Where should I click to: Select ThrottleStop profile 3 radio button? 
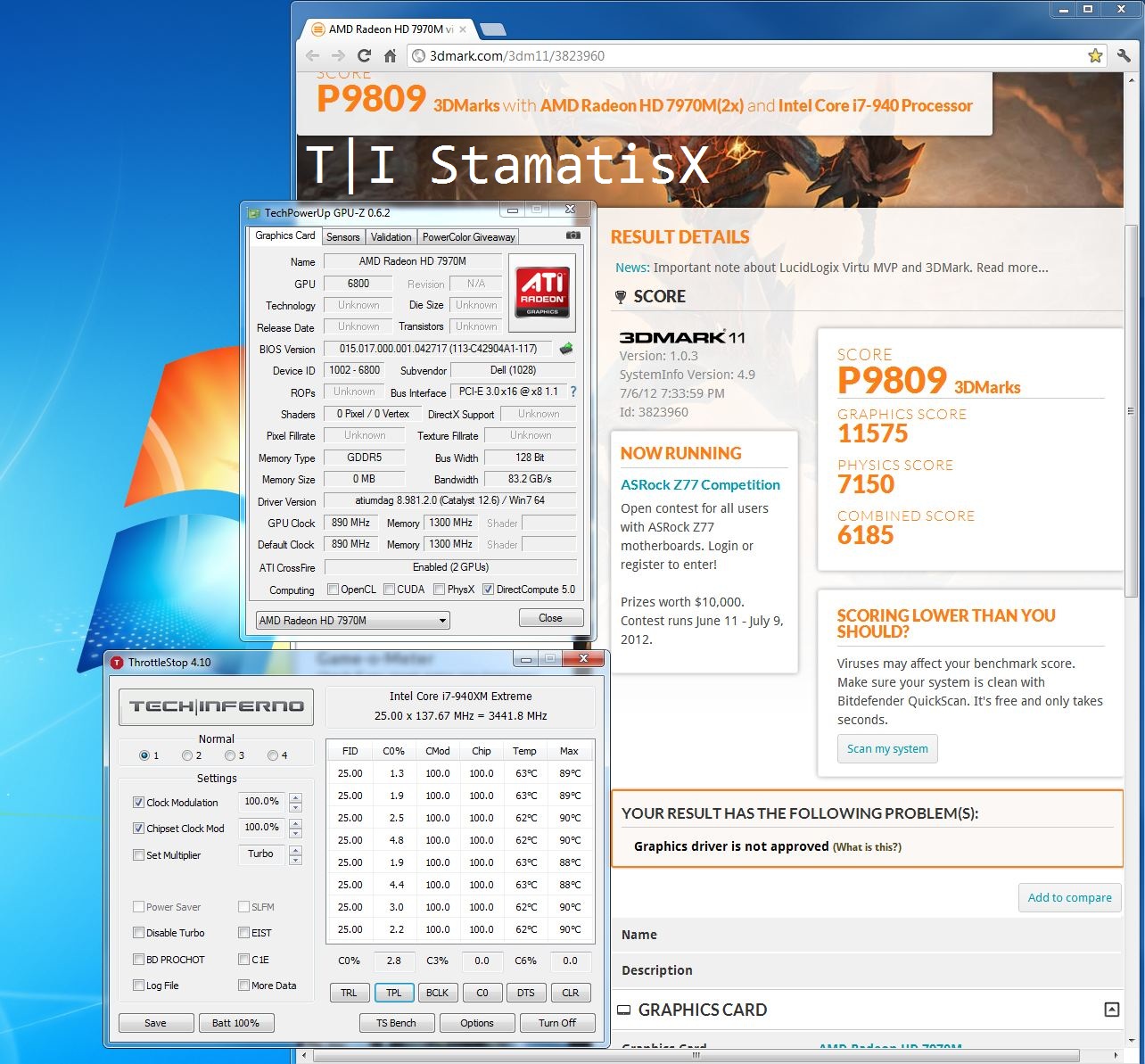pyautogui.click(x=230, y=755)
